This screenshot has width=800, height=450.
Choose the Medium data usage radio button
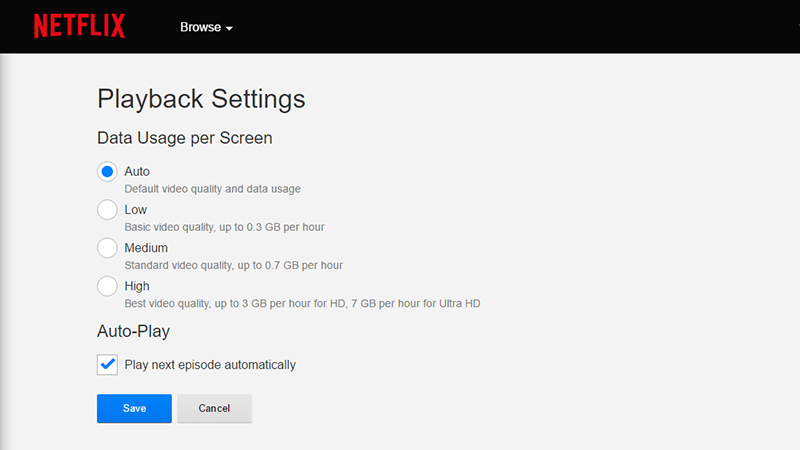(107, 248)
